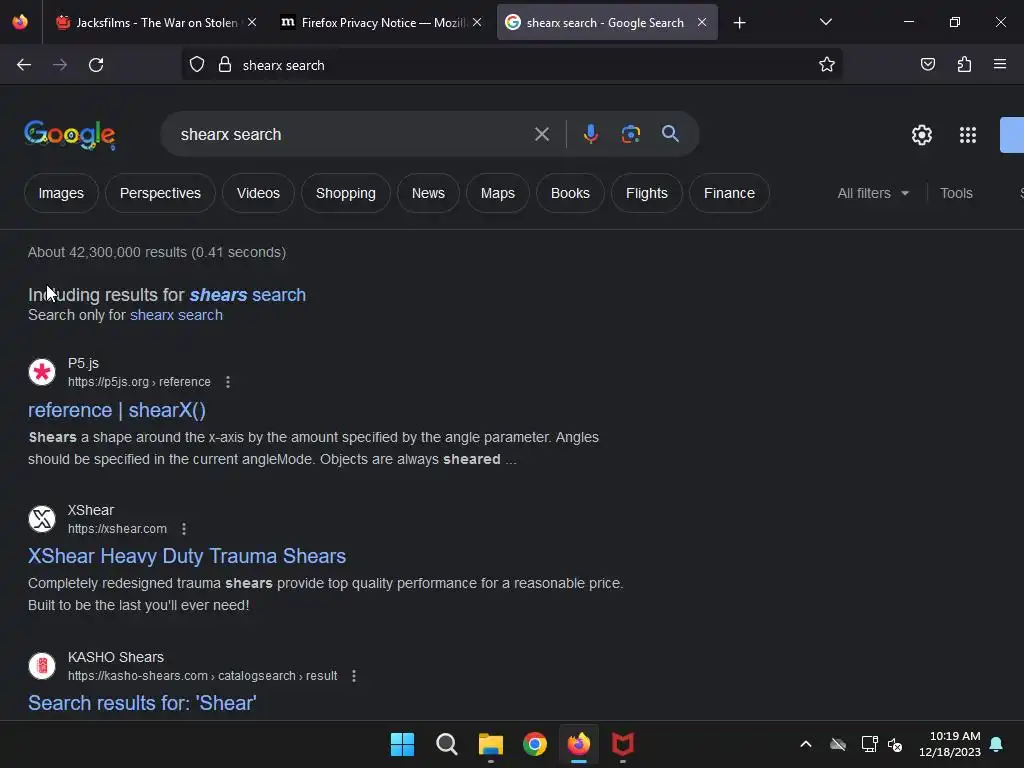Open Google quick settings gear

[921, 135]
